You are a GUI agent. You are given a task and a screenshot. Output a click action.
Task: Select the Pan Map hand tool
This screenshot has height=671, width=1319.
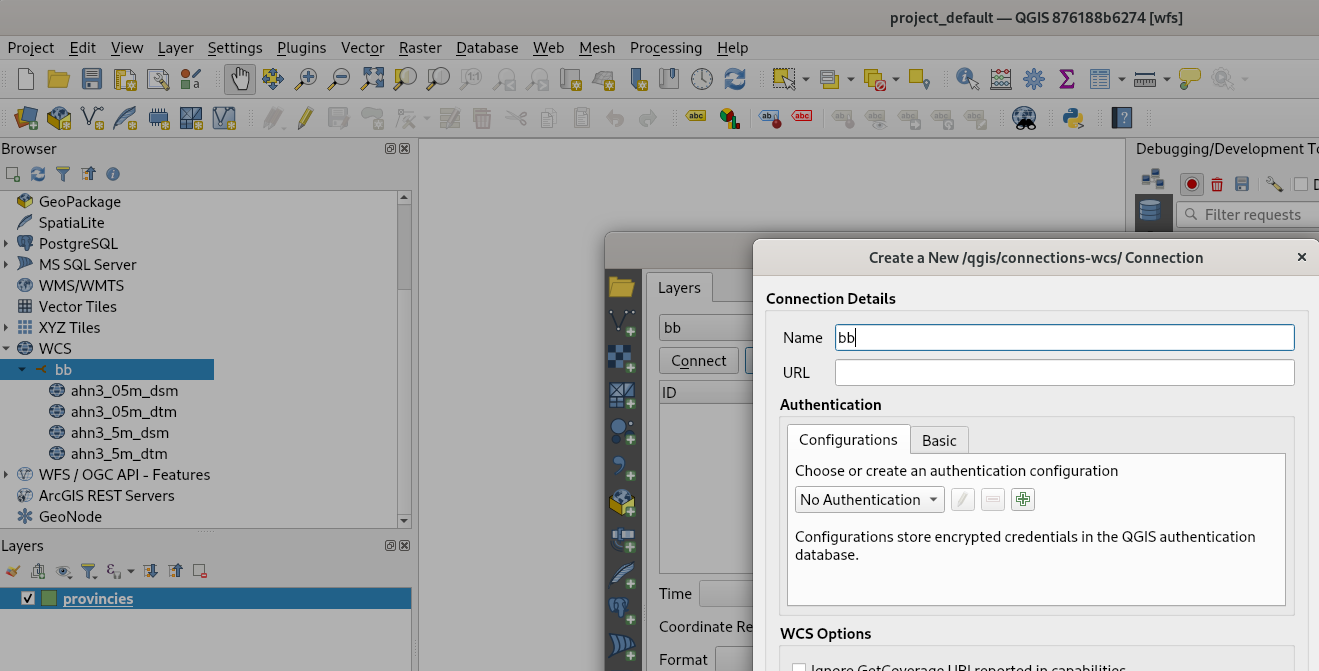[x=239, y=79]
